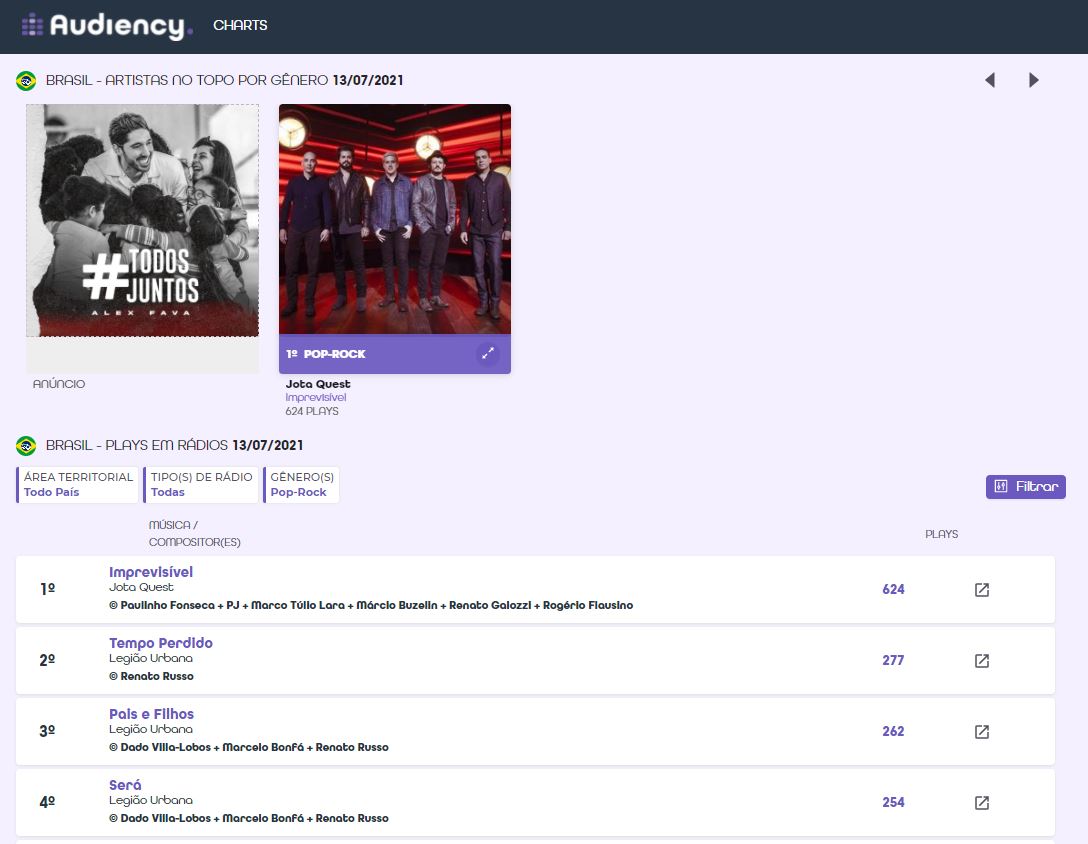
Task: Open Área Territorial filter Todo País
Action: coord(77,484)
